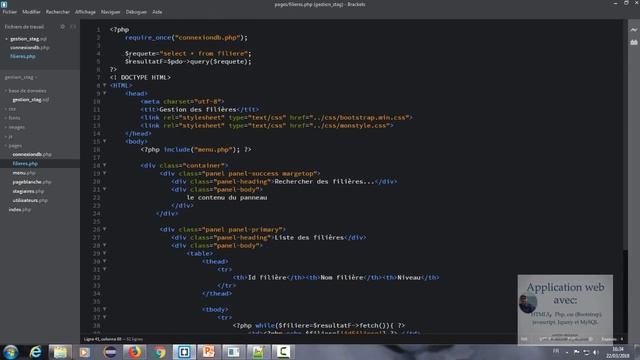
Task: Open pageblanche.php in the file tree
Action: coord(32,182)
